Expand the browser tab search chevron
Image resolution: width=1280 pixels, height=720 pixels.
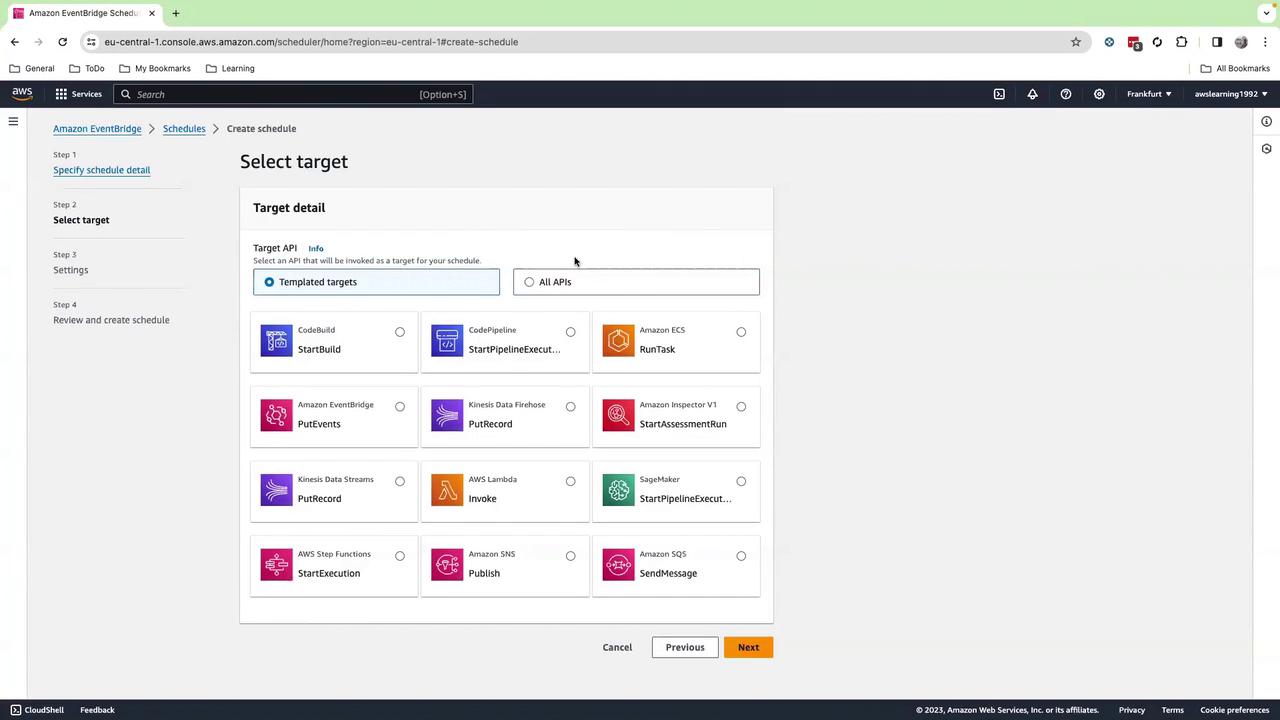[1266, 13]
